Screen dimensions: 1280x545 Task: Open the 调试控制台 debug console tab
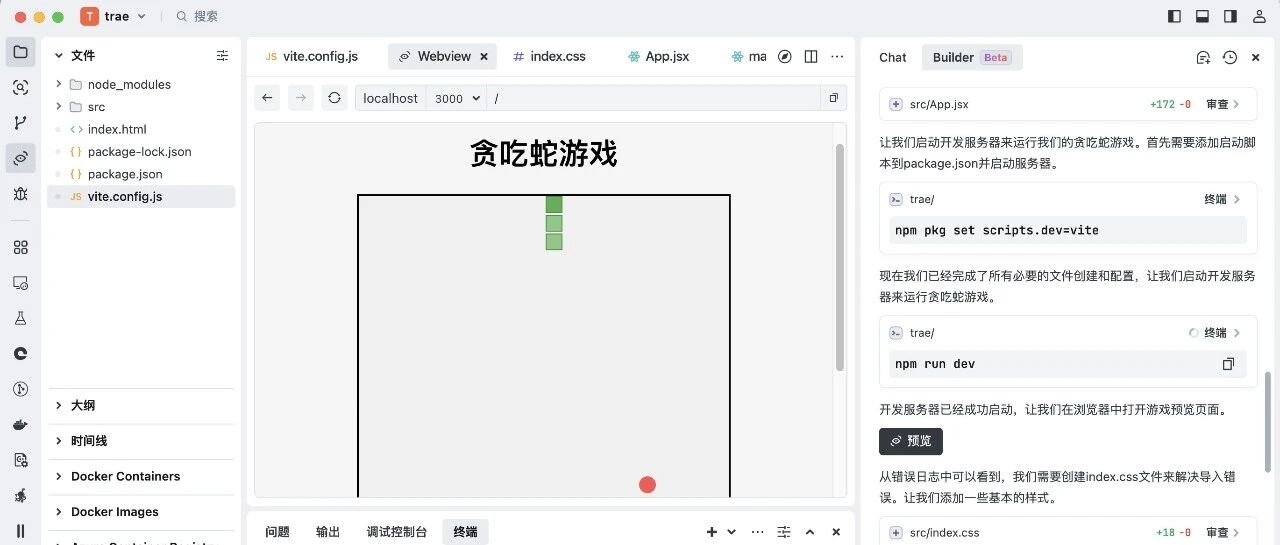coord(396,532)
